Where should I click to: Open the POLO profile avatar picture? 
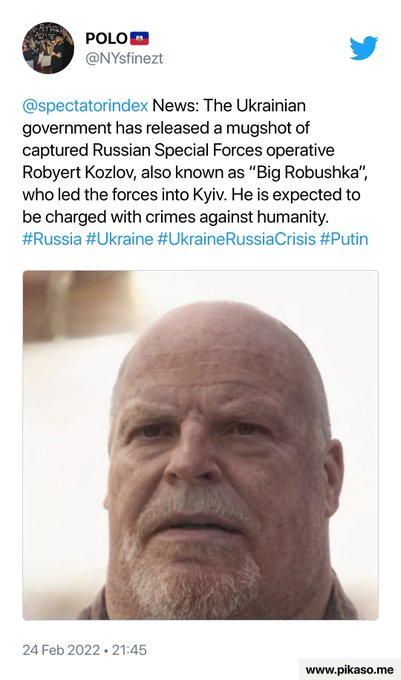(48, 48)
